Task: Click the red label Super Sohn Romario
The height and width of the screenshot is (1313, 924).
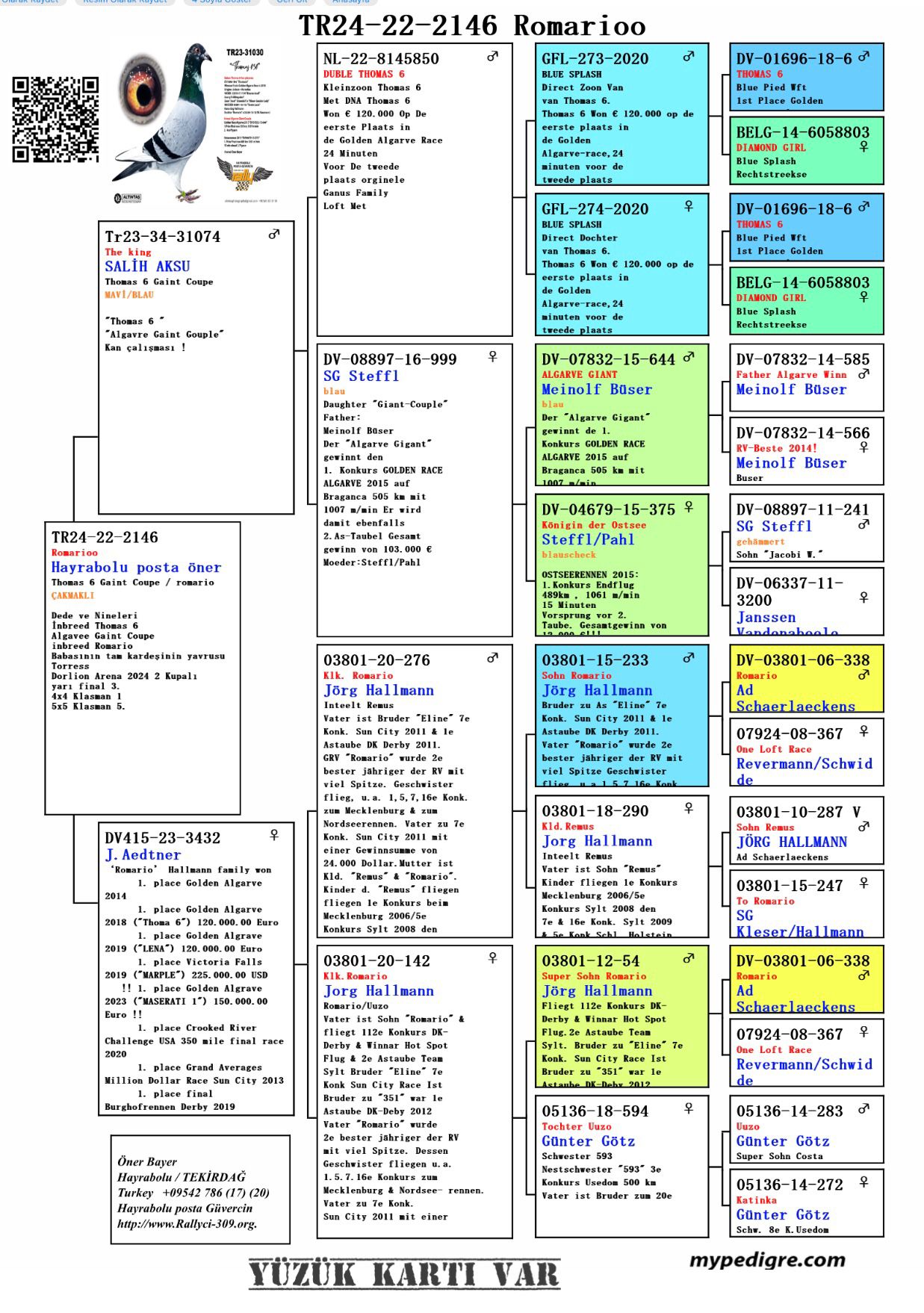Action: click(x=594, y=977)
